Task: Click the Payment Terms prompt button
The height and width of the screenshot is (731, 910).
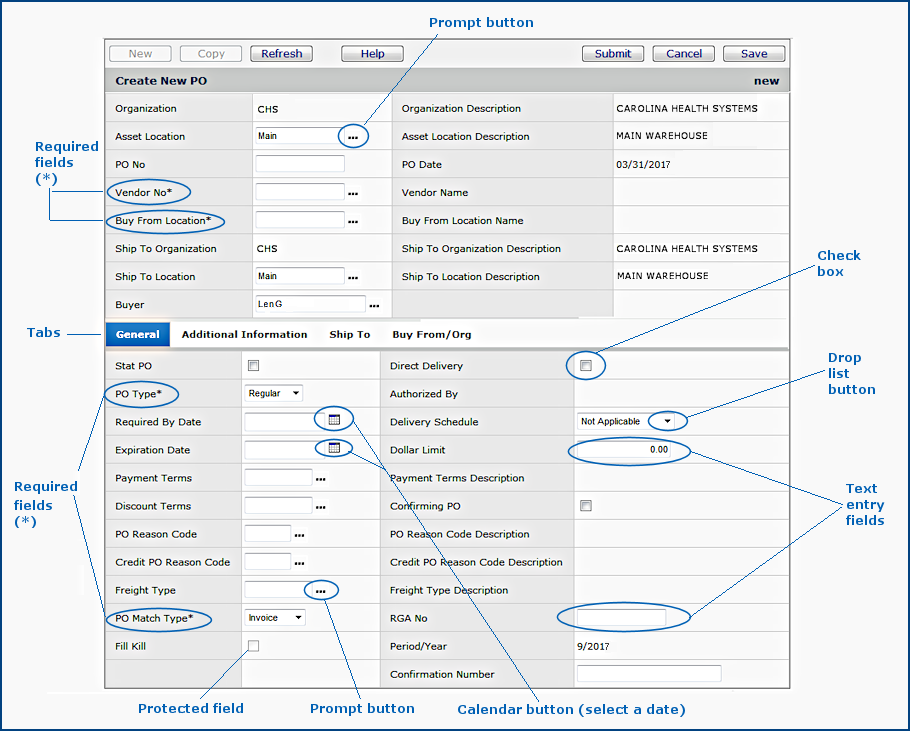Action: 321,479
